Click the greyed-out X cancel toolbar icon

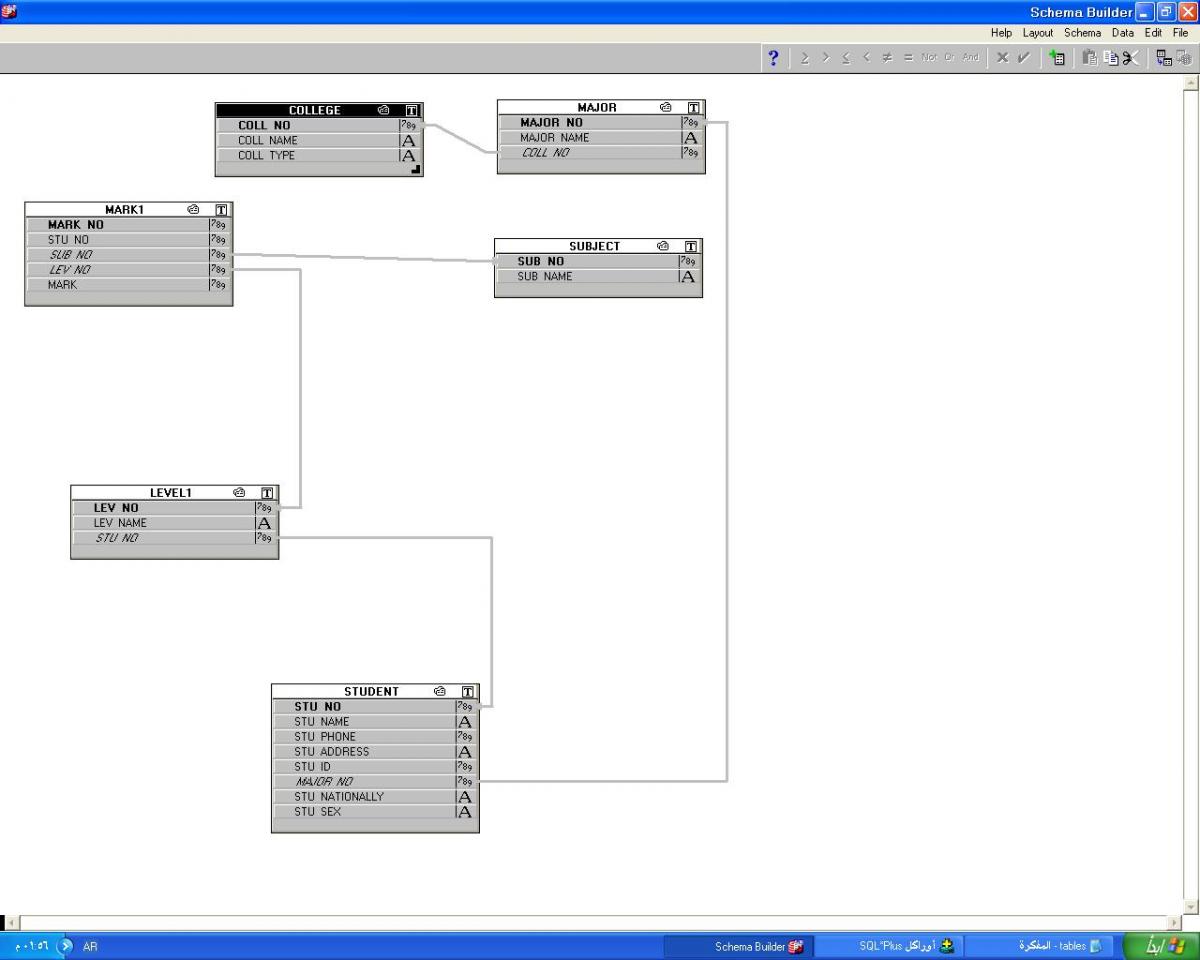point(1002,58)
